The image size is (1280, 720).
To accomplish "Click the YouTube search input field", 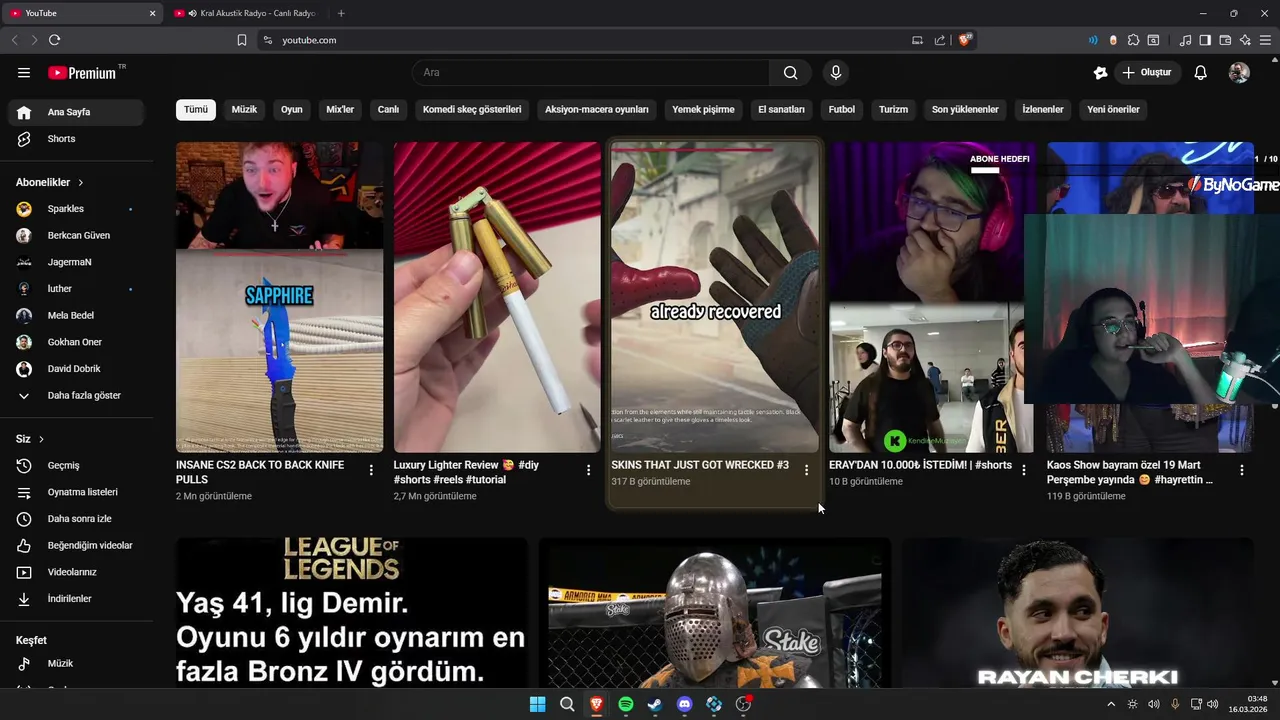I will point(590,72).
